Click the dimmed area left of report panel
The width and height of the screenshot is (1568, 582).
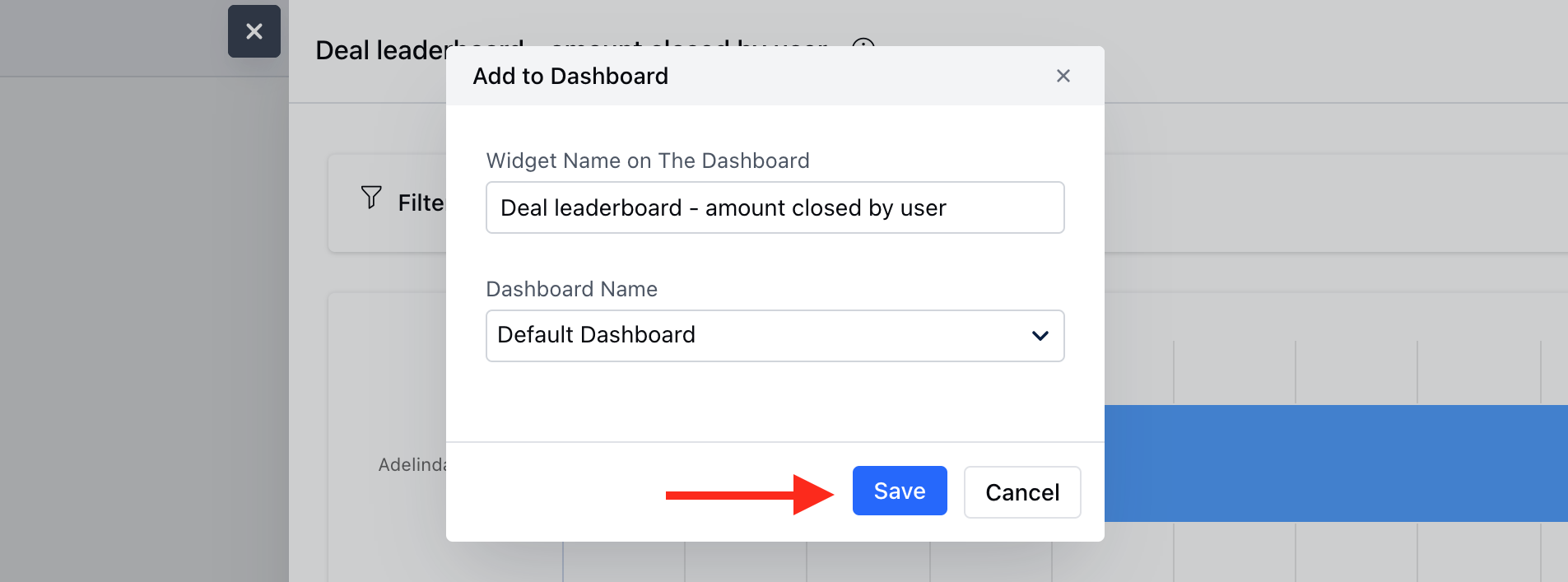tap(144, 329)
